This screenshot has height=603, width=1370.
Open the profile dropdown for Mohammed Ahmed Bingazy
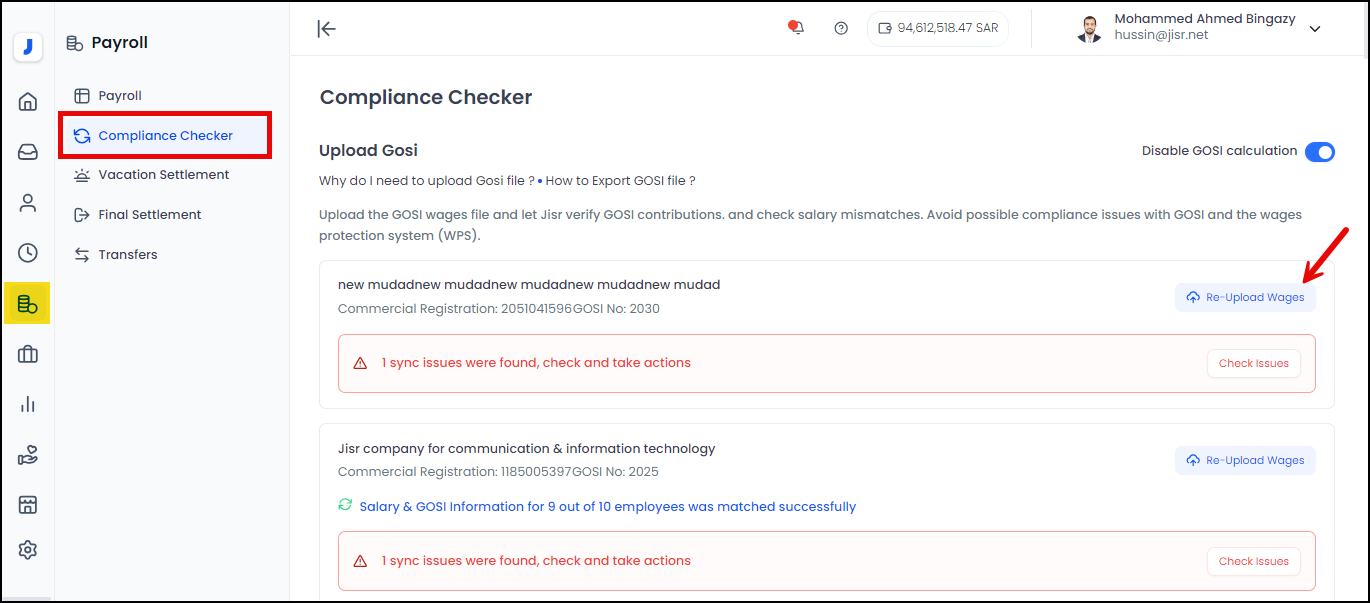point(1315,27)
